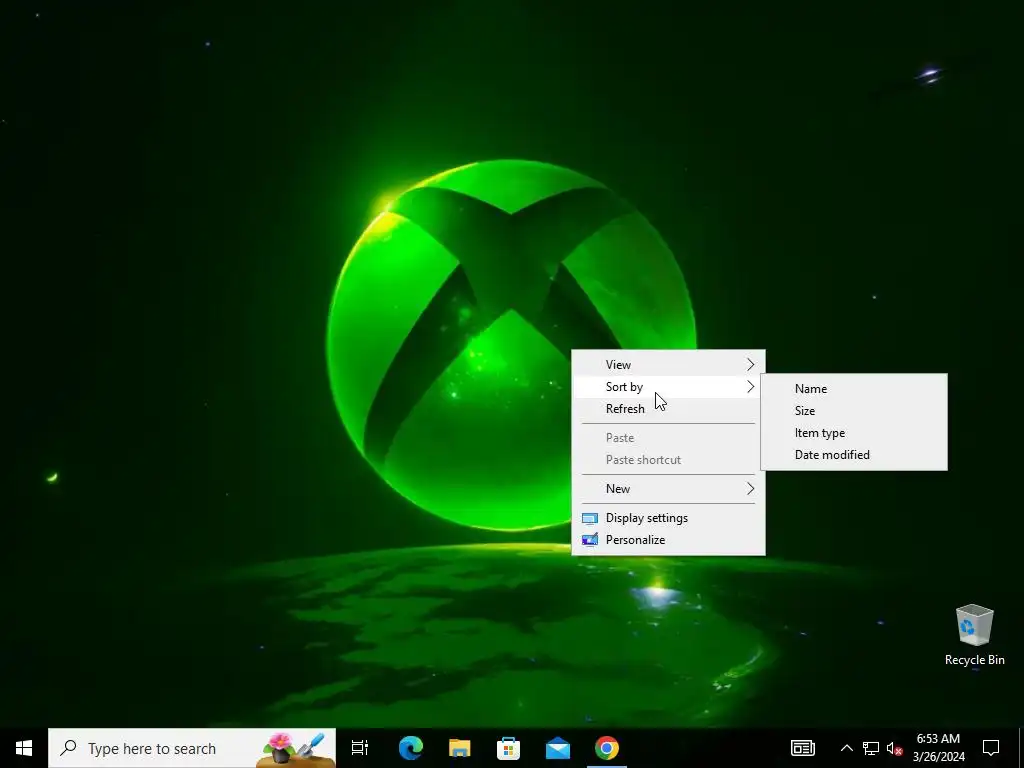Viewport: 1024px width, 768px height.
Task: Open Display settings from context menu
Action: coord(668,518)
